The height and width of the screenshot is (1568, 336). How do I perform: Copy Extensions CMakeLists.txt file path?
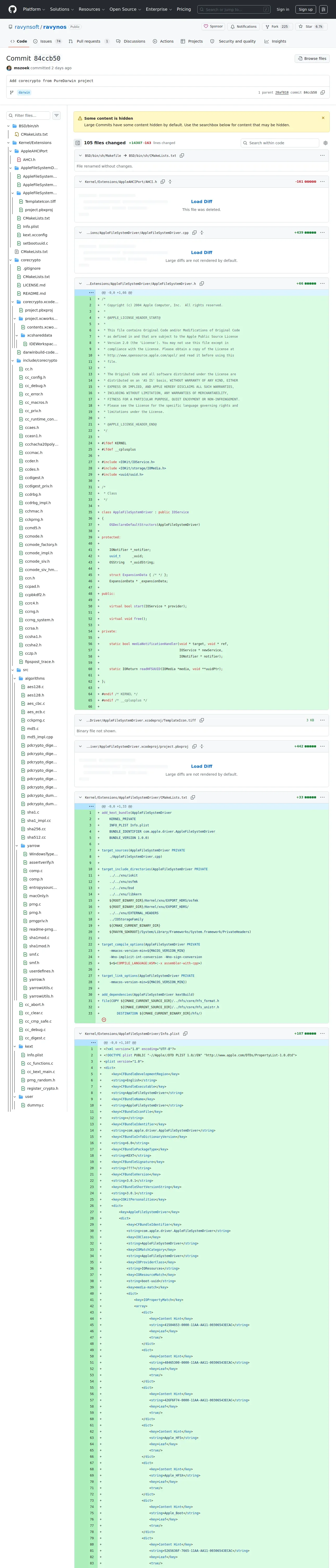click(x=193, y=797)
